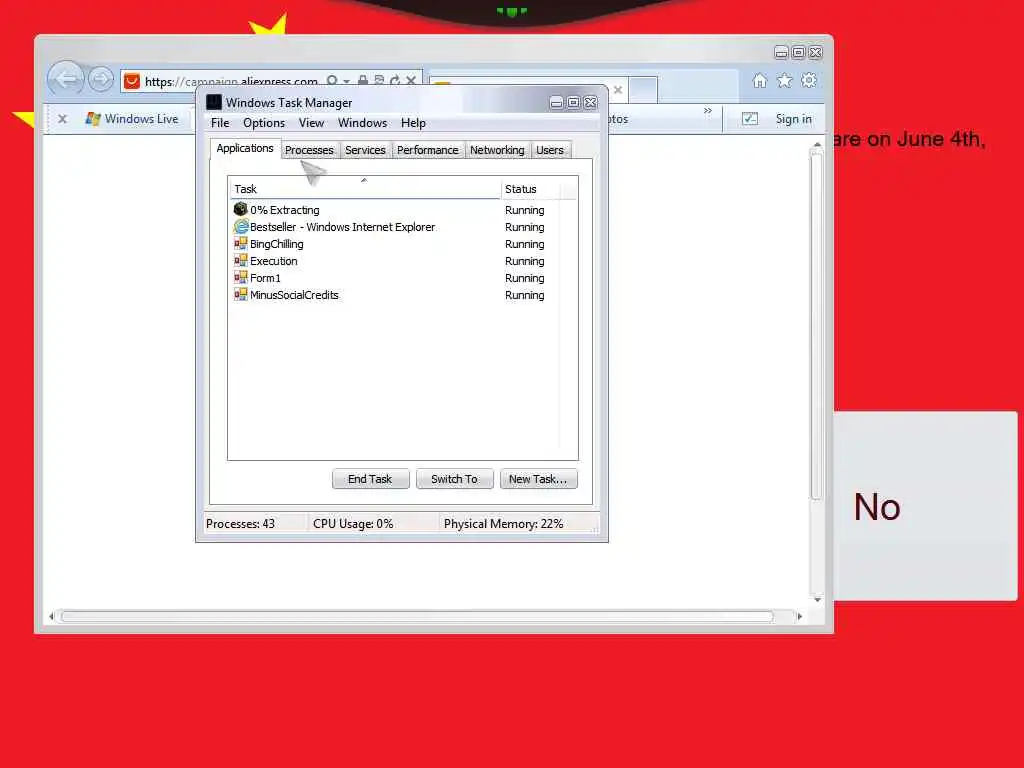Click the Internet Explorer icon beside Bestseller
This screenshot has width=1024, height=768.
tap(240, 226)
